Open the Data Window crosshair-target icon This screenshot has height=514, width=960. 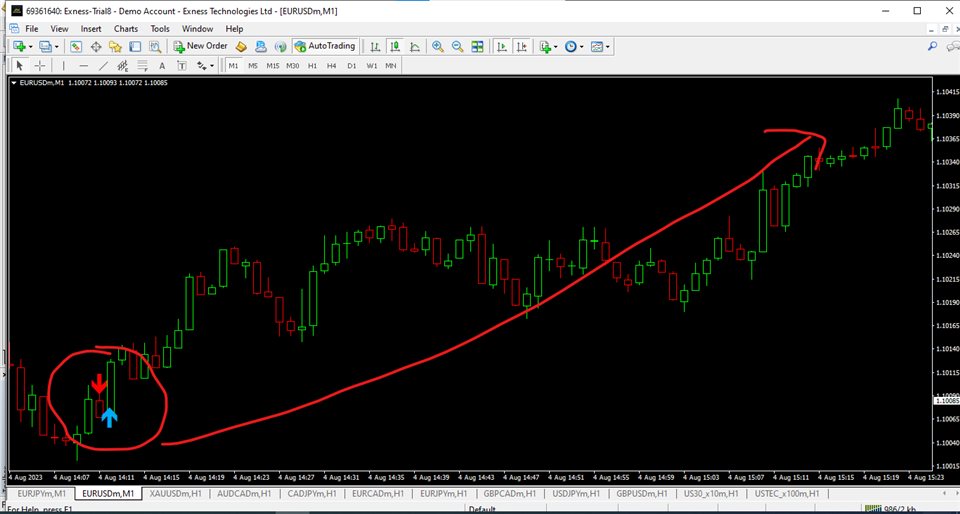click(96, 47)
